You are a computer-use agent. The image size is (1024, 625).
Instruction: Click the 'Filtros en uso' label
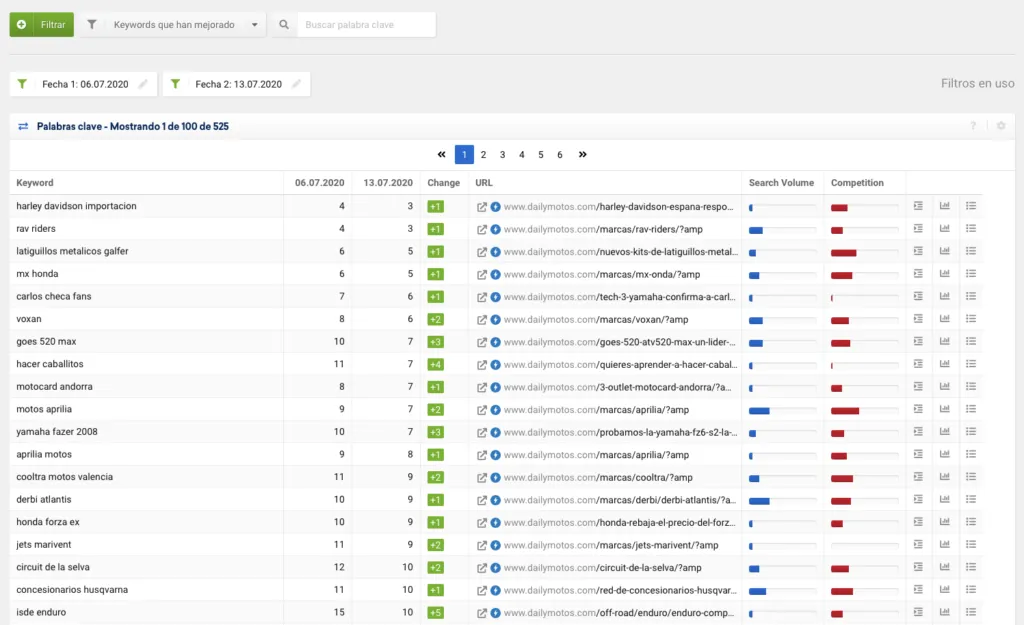(978, 84)
